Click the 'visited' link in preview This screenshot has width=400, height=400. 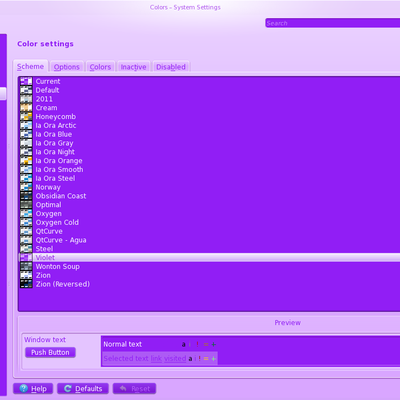[175, 359]
